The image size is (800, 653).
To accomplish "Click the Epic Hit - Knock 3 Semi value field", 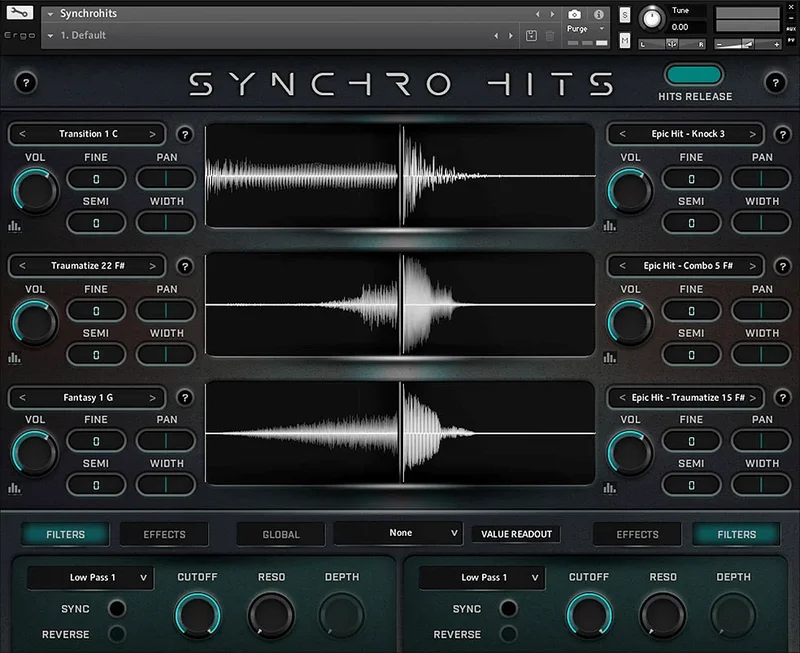I will (x=691, y=223).
